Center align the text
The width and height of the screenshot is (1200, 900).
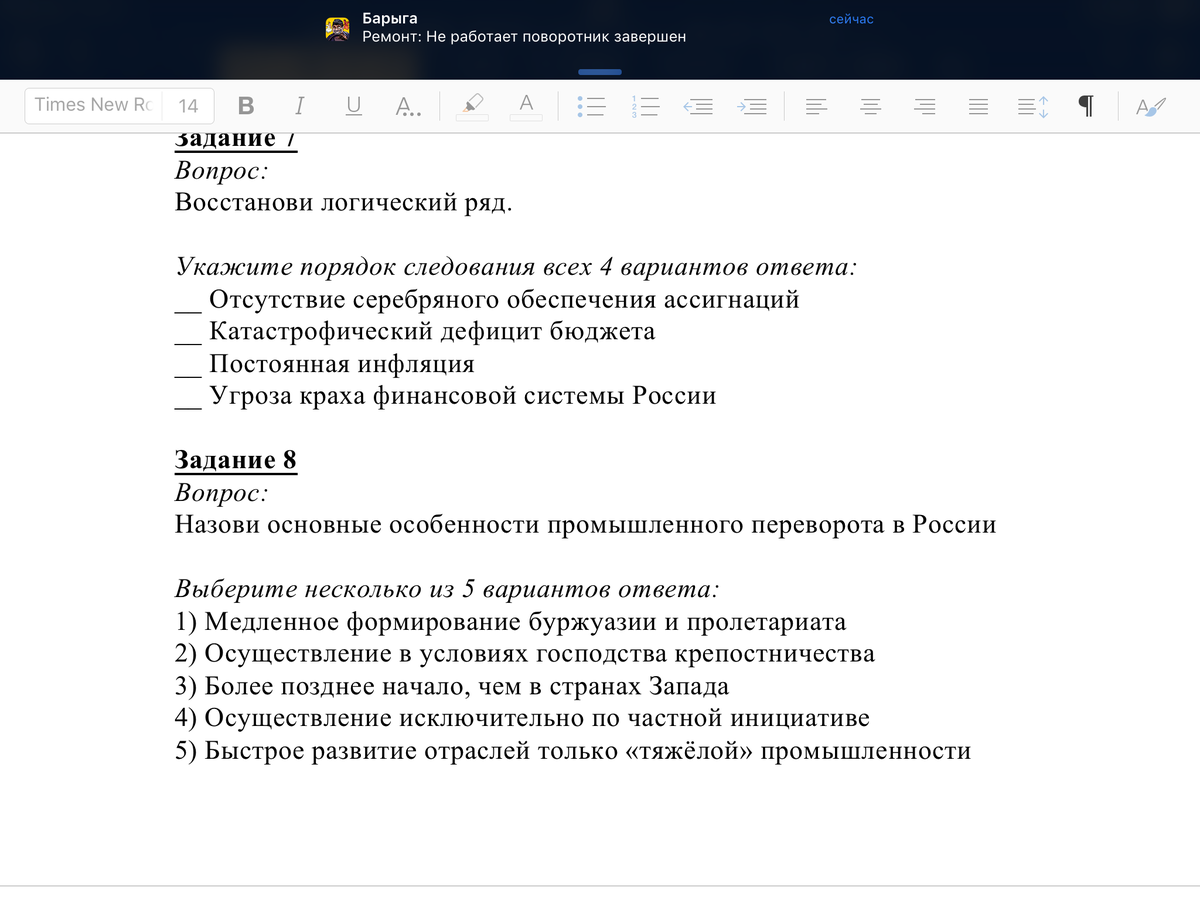(x=871, y=106)
